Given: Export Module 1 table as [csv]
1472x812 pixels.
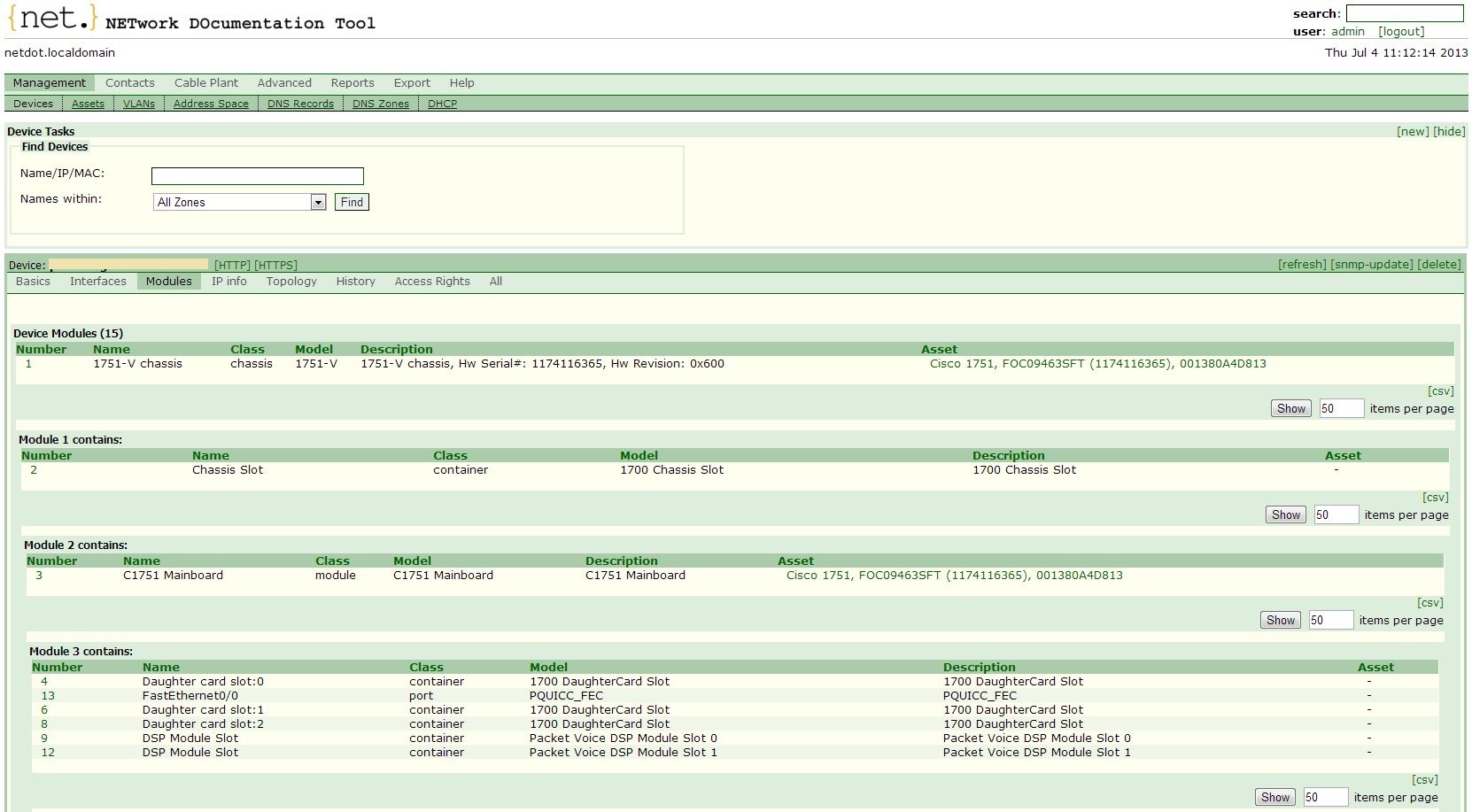Looking at the screenshot, I should tap(1436, 497).
